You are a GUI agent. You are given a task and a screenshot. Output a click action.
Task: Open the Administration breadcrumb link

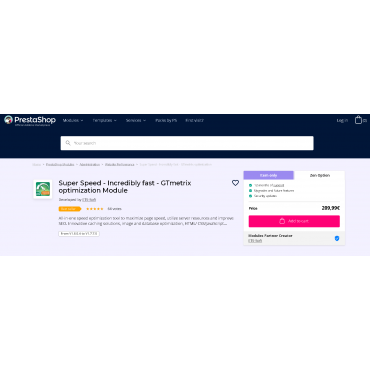point(90,164)
